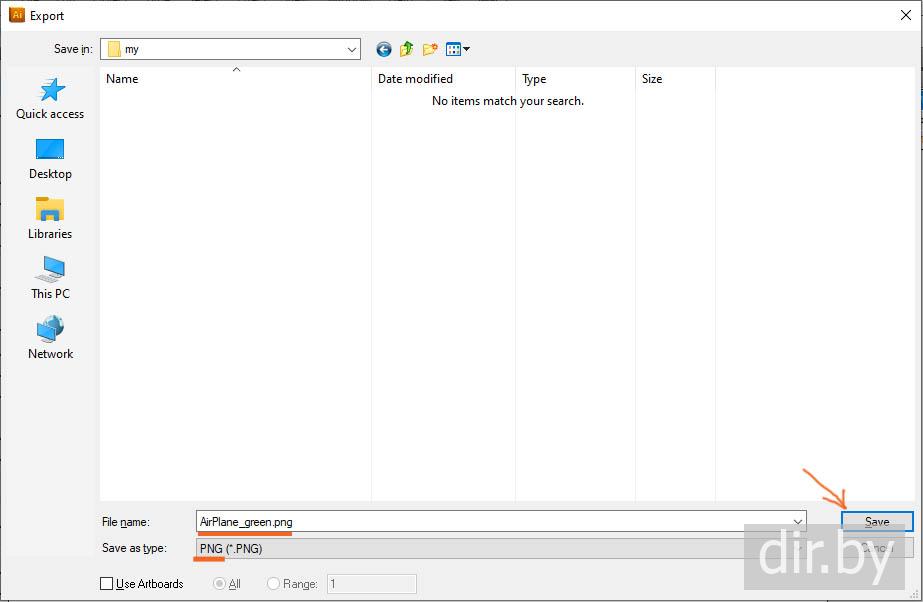Viewport: 923px width, 602px height.
Task: Go back to last folder visited
Action: tap(384, 49)
